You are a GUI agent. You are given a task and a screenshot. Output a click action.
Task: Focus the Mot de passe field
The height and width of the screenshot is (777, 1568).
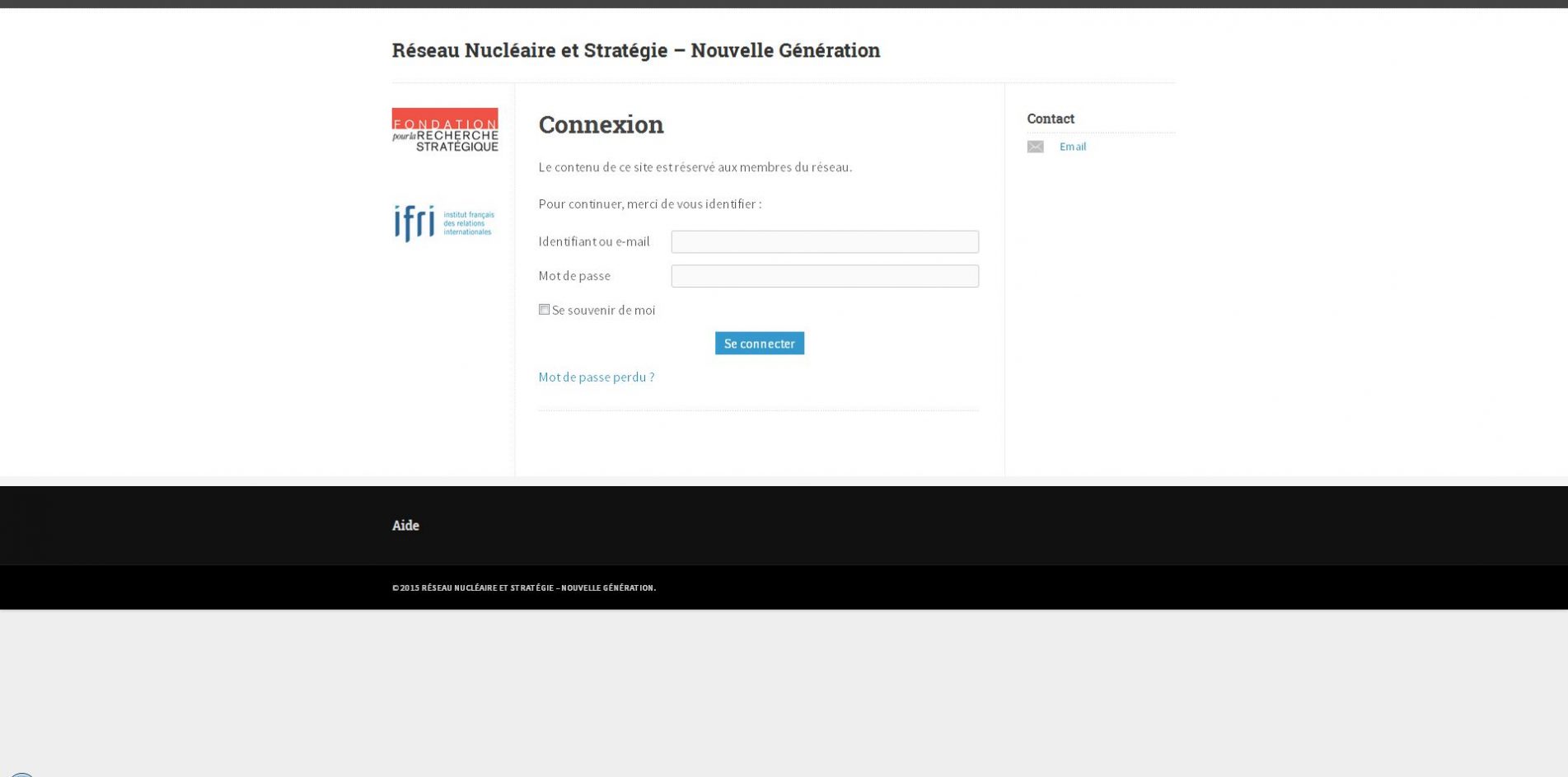tap(825, 276)
